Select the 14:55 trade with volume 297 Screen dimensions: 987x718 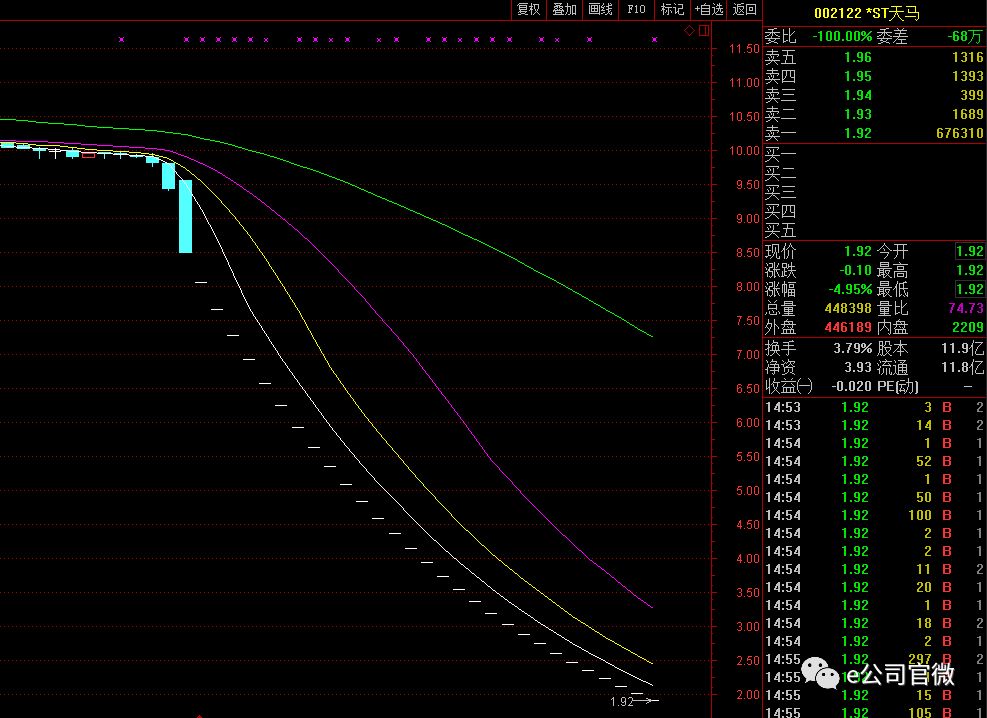click(874, 659)
